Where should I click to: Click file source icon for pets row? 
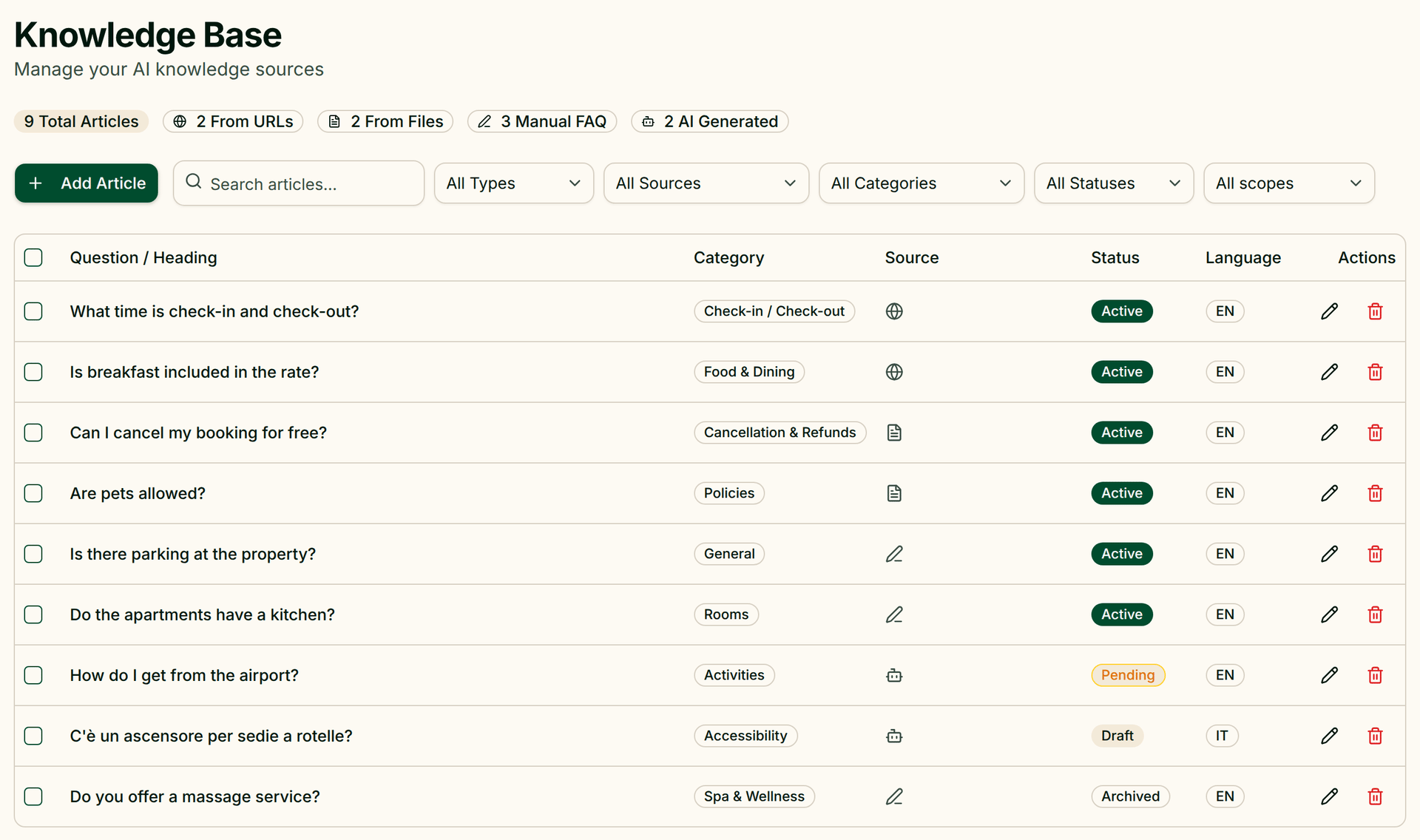tap(894, 493)
